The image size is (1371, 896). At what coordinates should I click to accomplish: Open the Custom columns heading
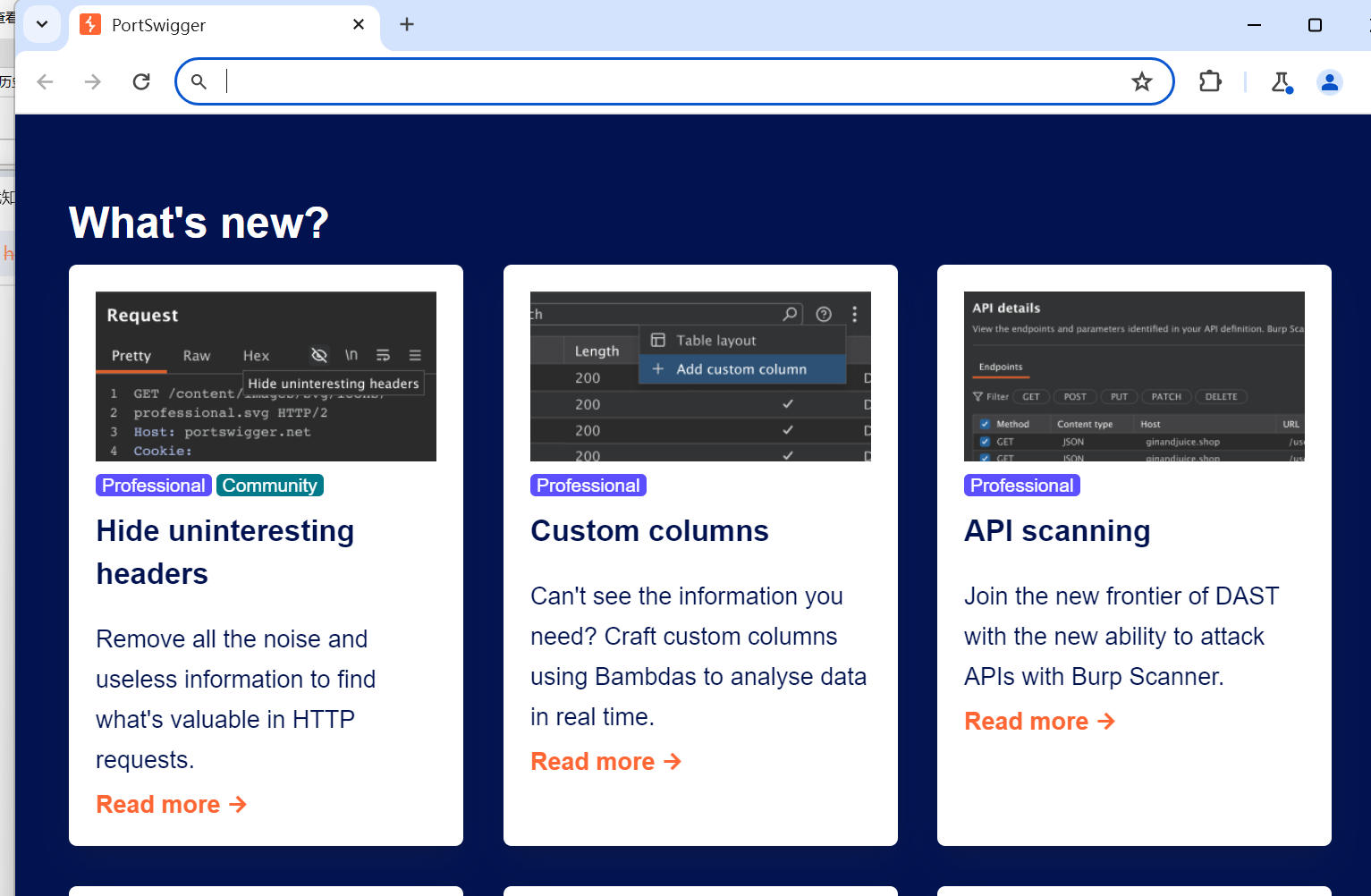[x=649, y=531]
